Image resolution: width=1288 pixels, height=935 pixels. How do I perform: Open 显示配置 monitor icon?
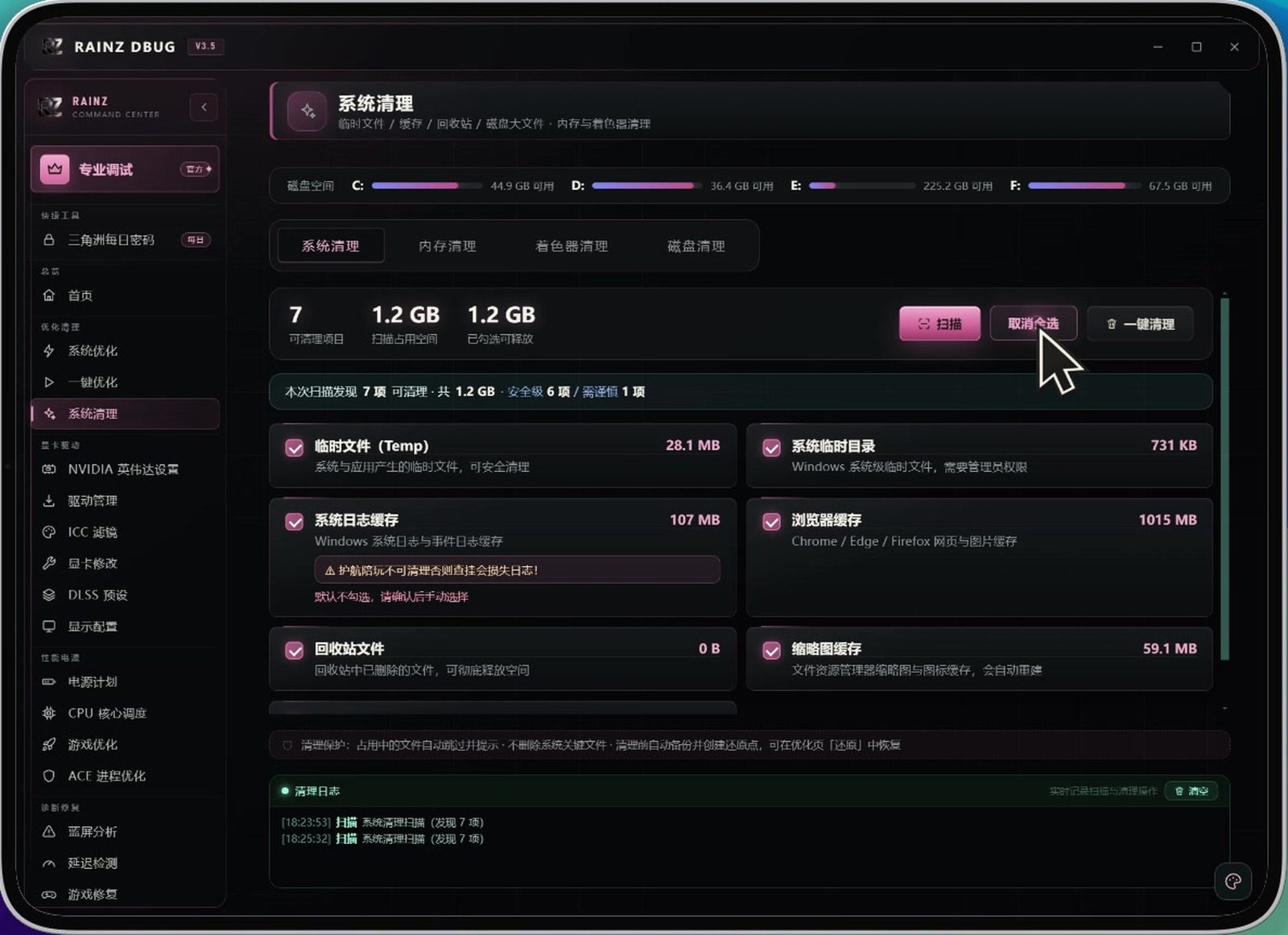coord(49,627)
